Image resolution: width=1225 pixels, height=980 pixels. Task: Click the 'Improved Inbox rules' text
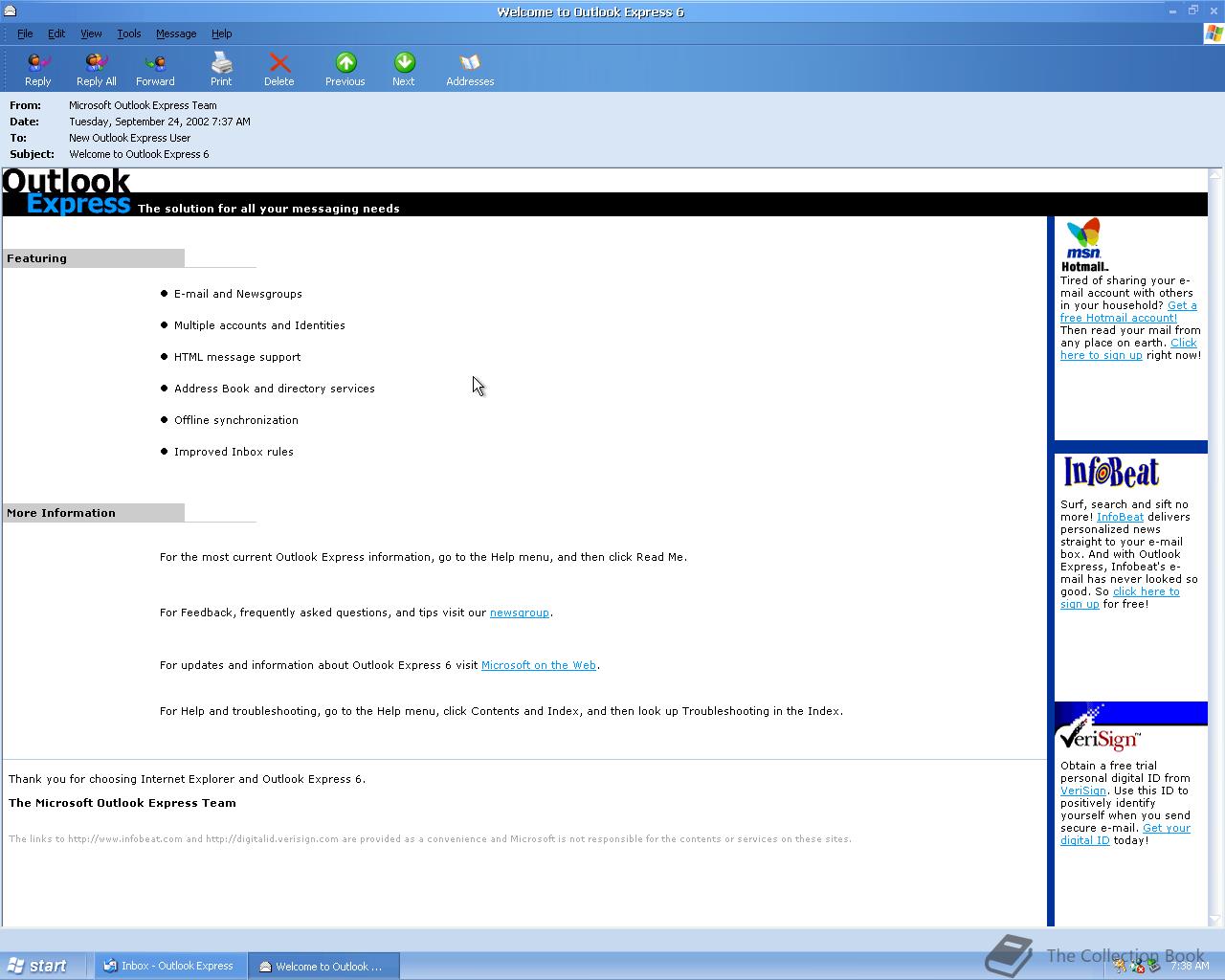point(234,452)
